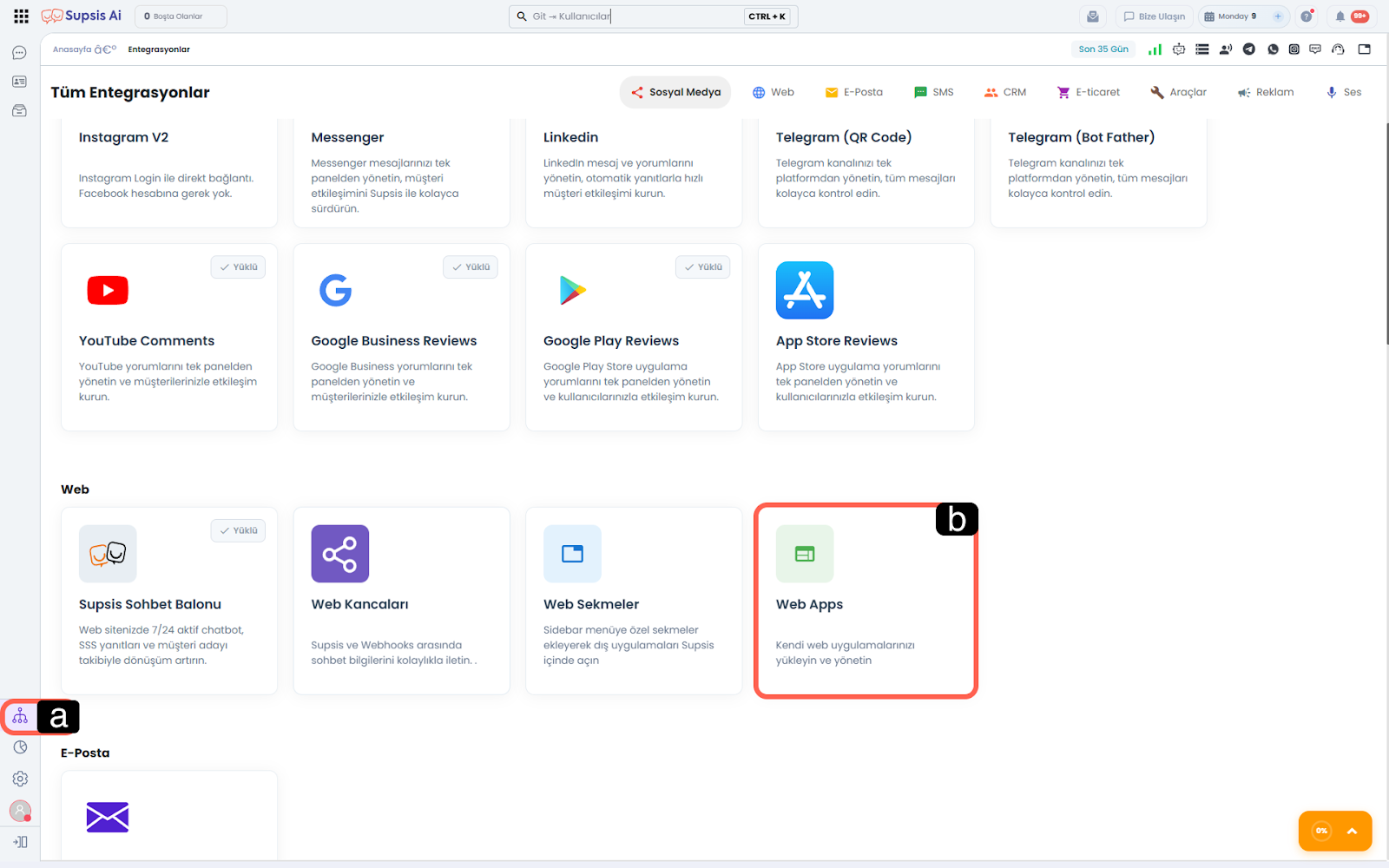Viewport: 1389px width, 868px height.
Task: Click the chatbot robot icon
Action: tap(1178, 49)
